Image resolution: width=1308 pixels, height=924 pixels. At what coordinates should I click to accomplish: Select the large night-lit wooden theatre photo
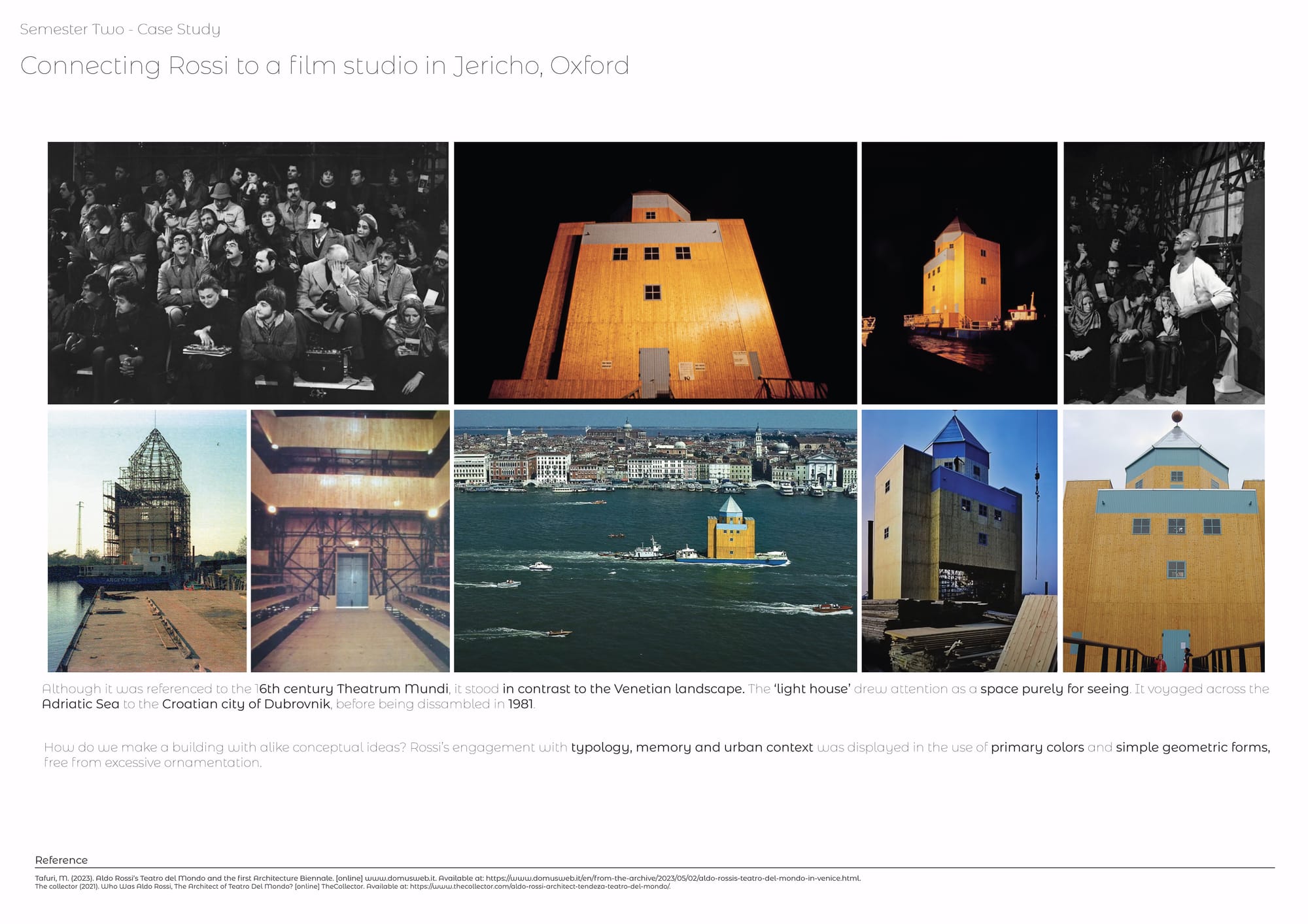point(655,273)
